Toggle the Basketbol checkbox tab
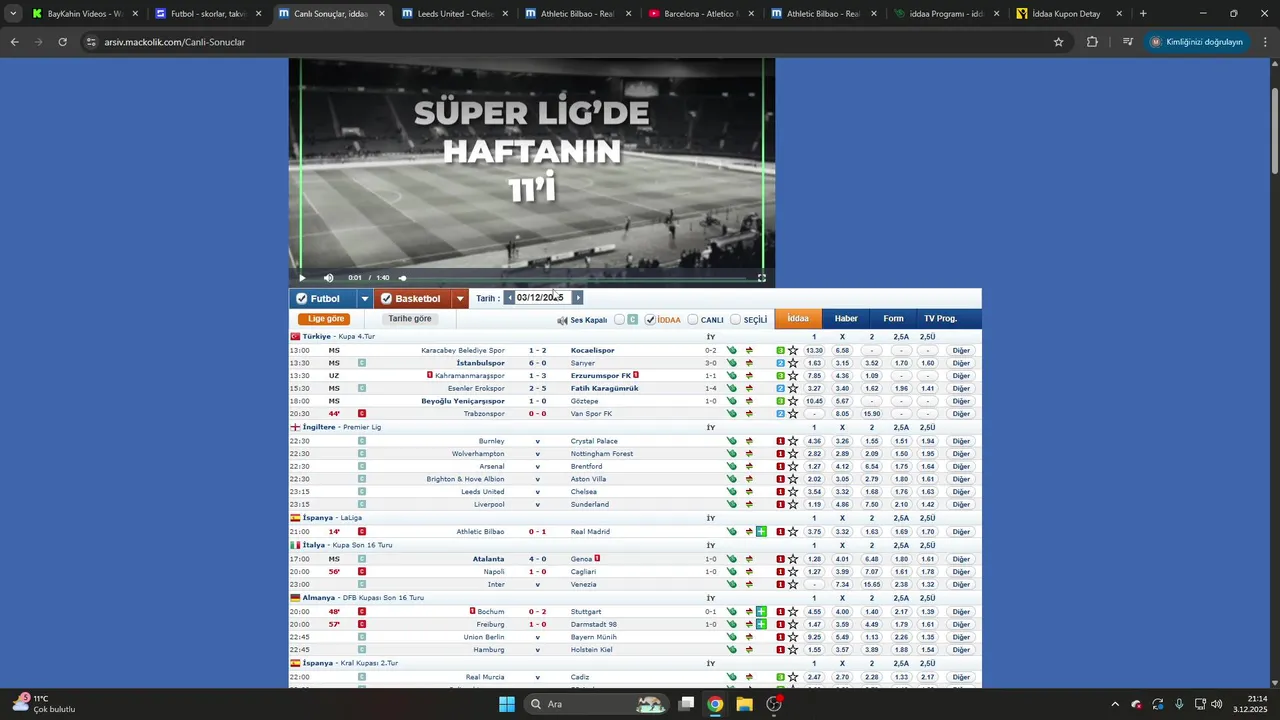1280x720 pixels. click(x=411, y=298)
